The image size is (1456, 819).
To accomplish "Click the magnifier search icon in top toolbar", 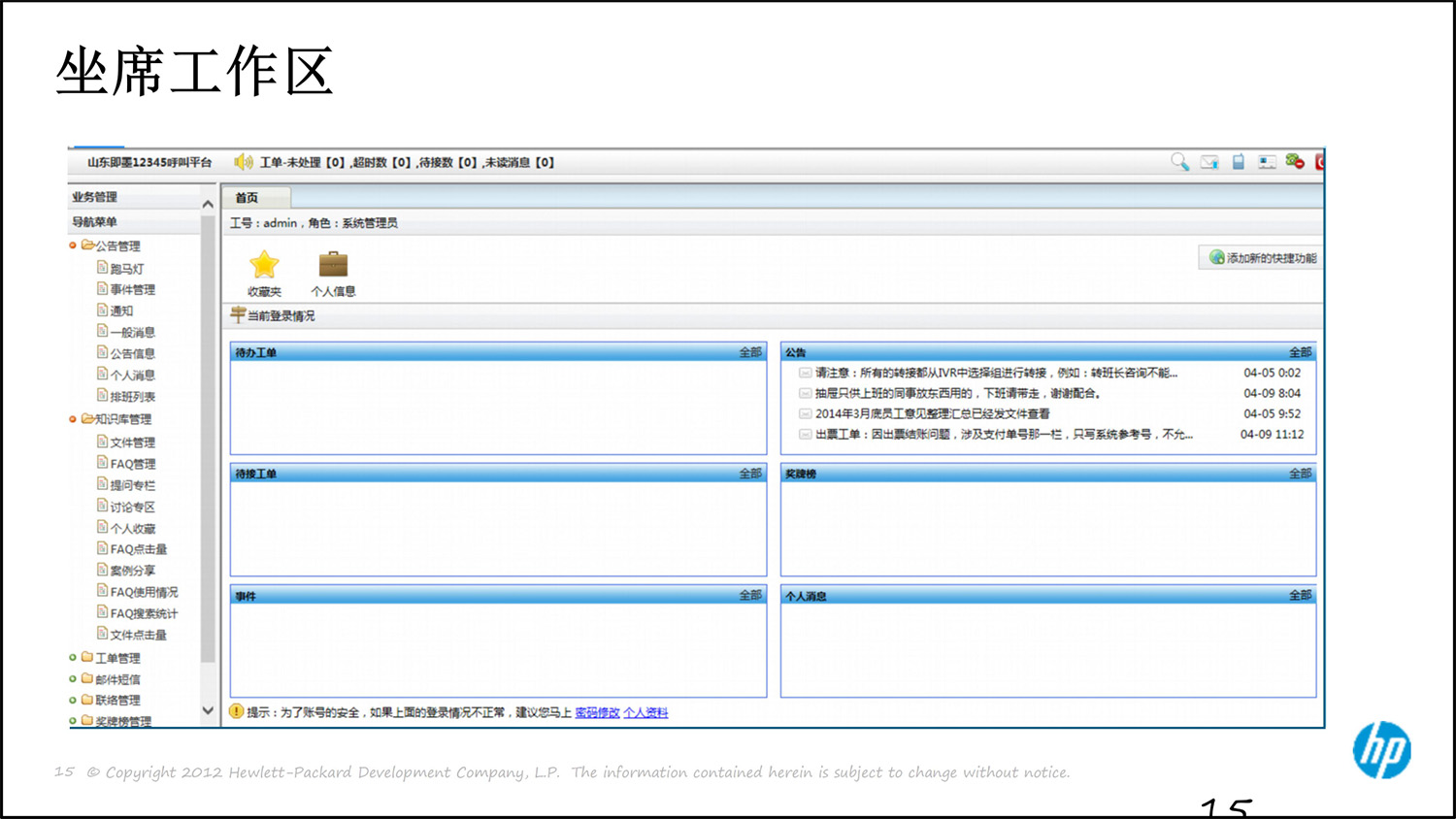I will point(1179,162).
